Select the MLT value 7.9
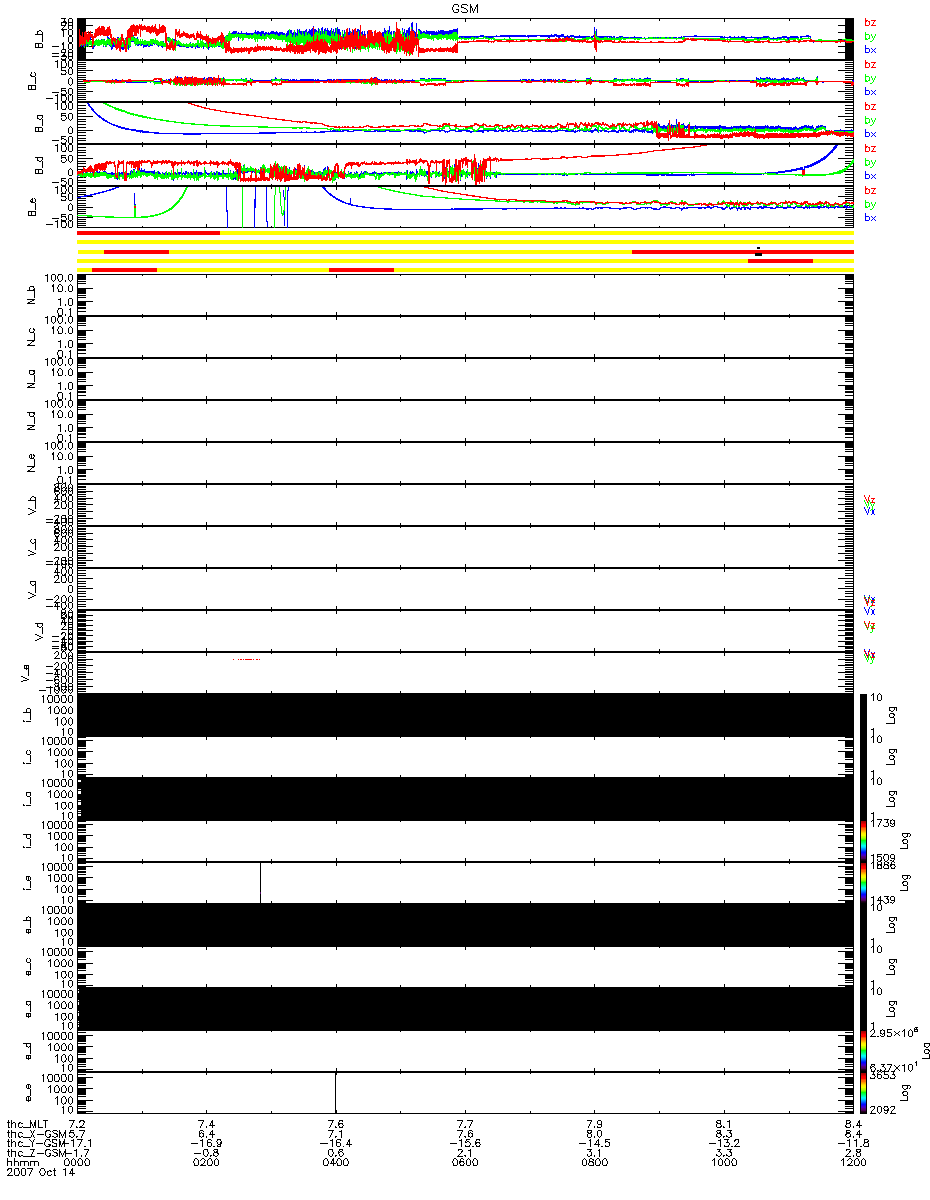This screenshot has width=930, height=1200. (594, 1125)
